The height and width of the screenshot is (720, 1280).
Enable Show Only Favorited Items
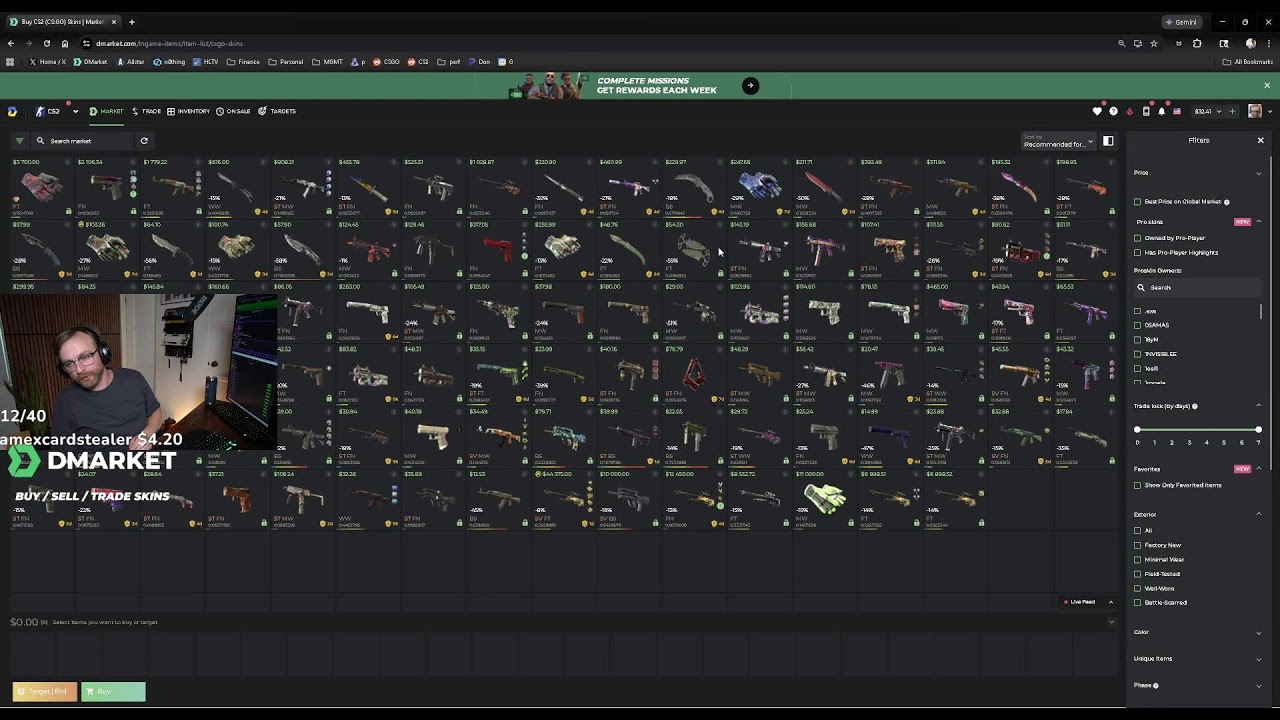click(1137, 485)
